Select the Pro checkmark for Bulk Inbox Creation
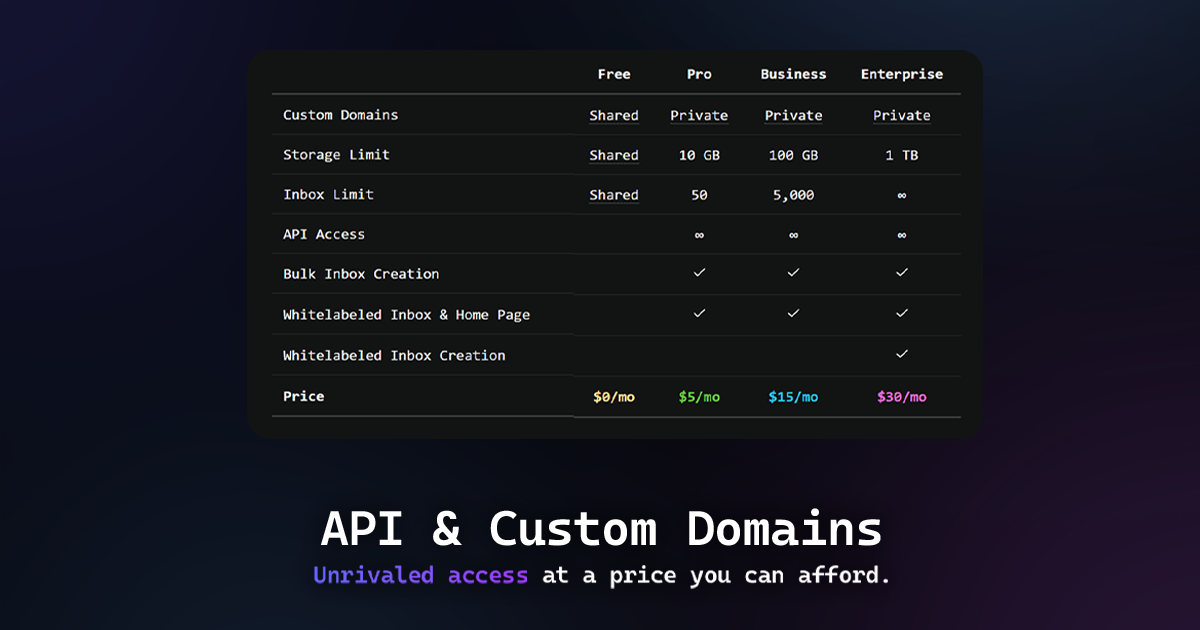 click(x=699, y=272)
